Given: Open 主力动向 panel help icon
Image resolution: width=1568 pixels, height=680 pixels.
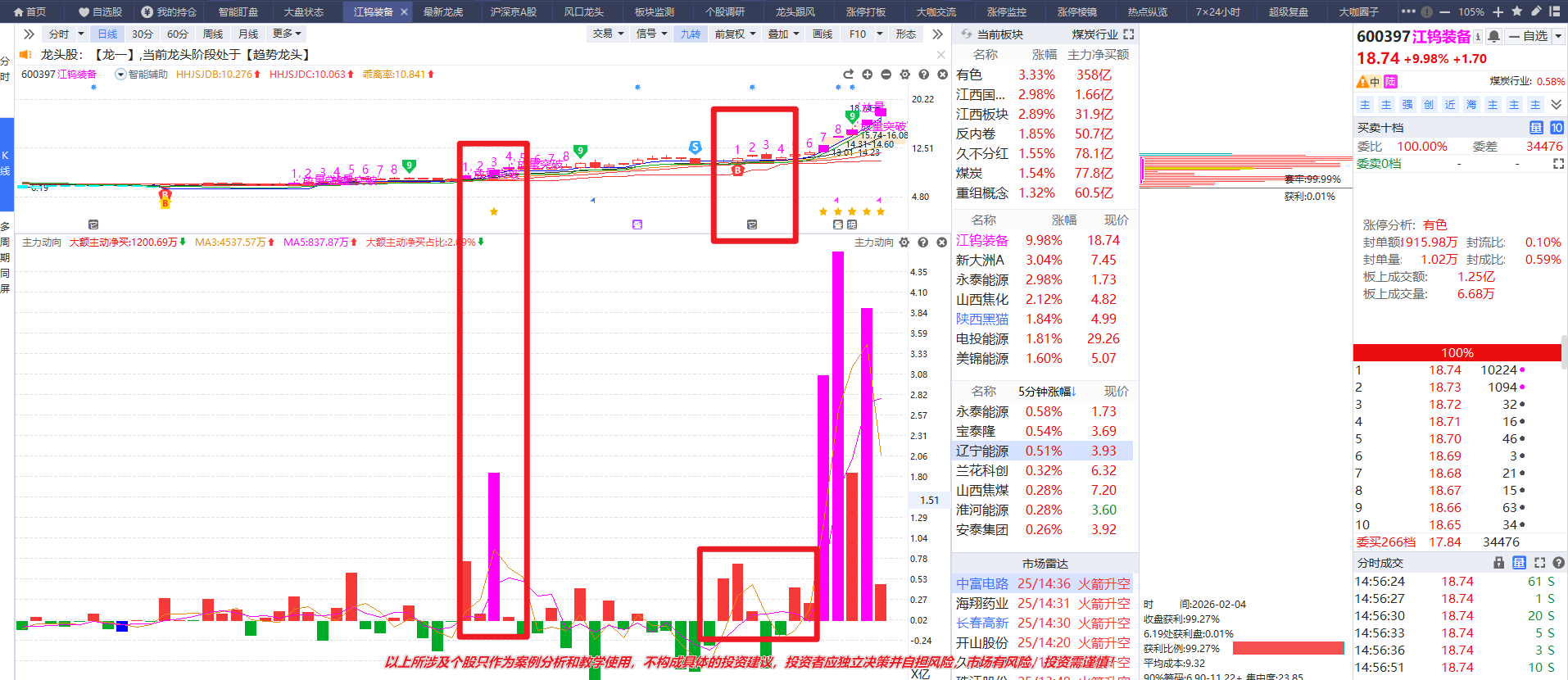Looking at the screenshot, I should (923, 243).
